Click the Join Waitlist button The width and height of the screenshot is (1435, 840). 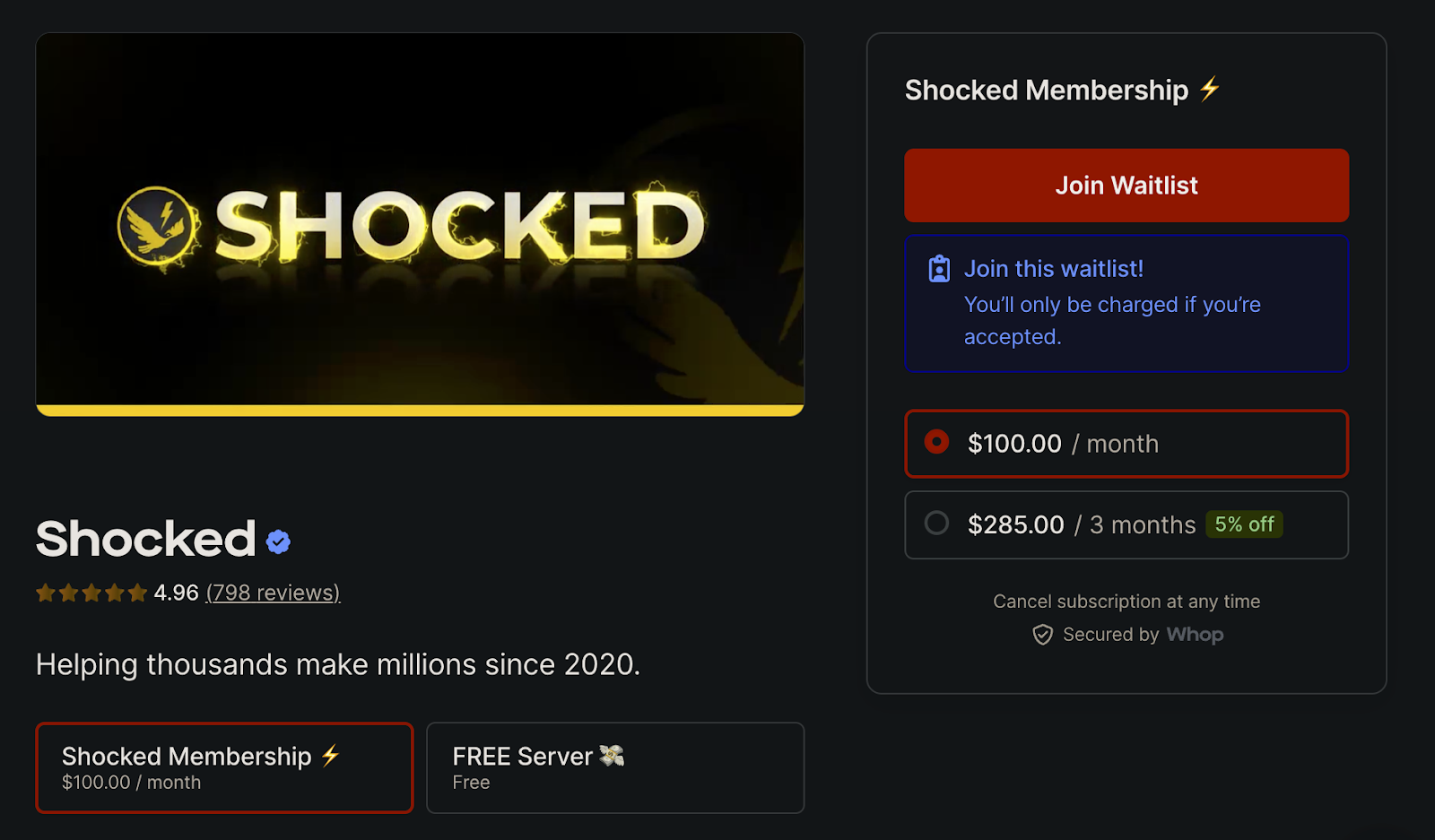(x=1126, y=185)
